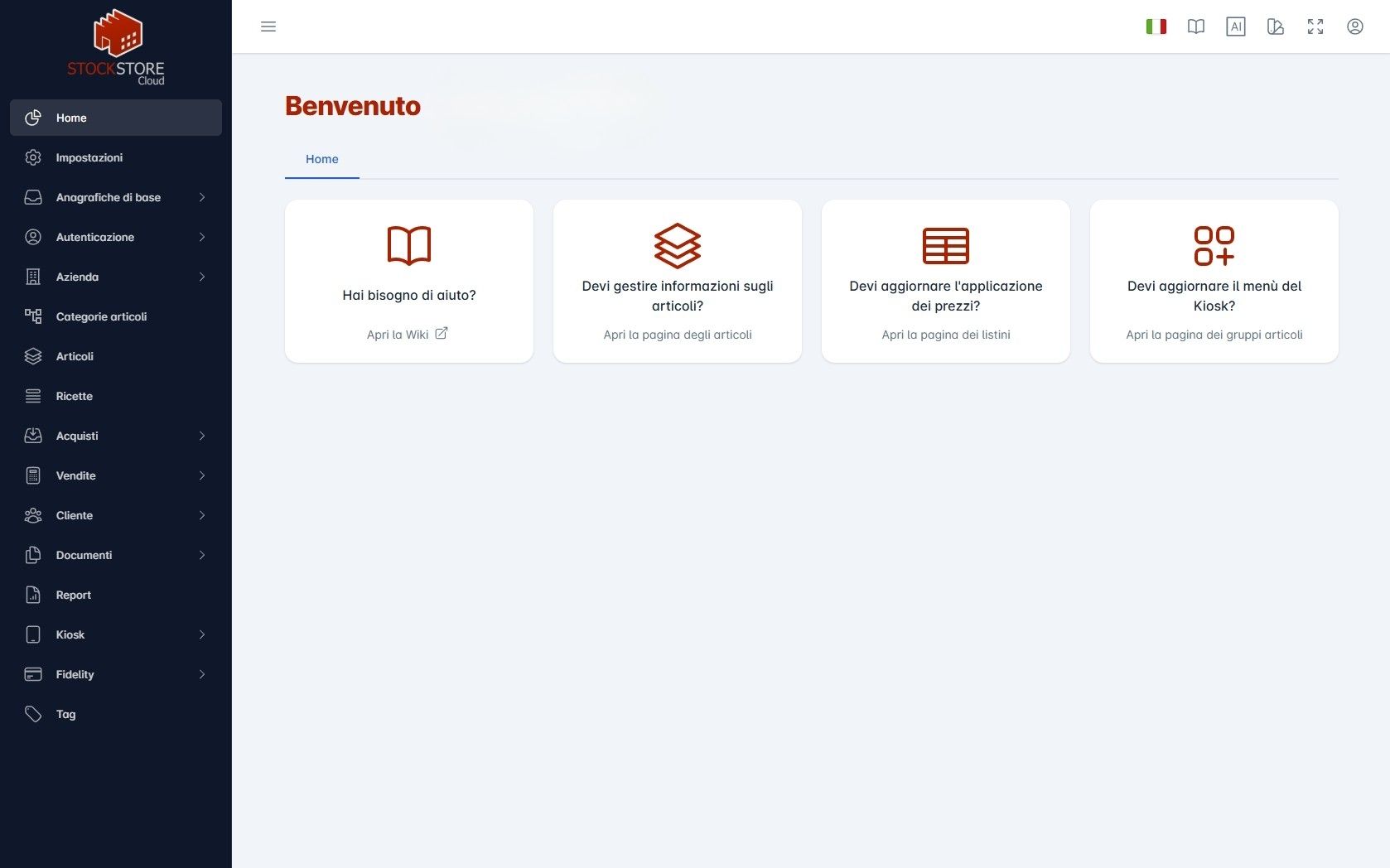Click the Tag label icon
This screenshot has height=868, width=1390.
click(33, 714)
